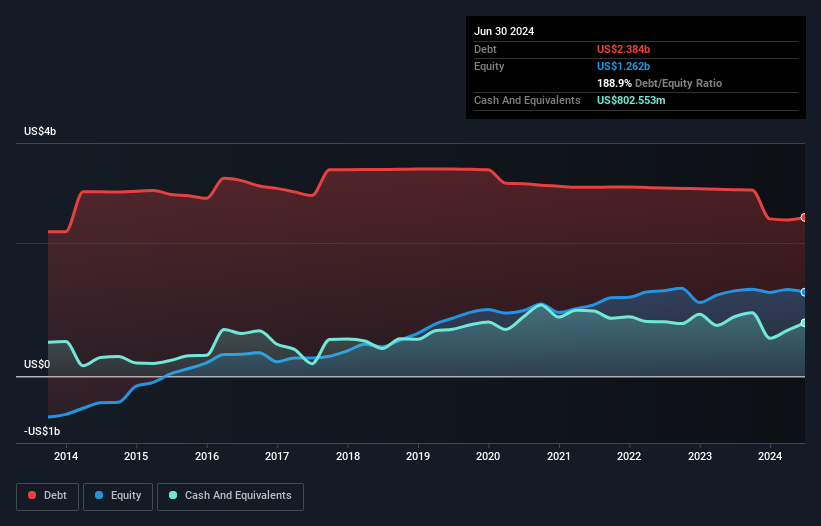Click the 2015 x-axis label
This screenshot has width=821, height=526.
coord(136,456)
